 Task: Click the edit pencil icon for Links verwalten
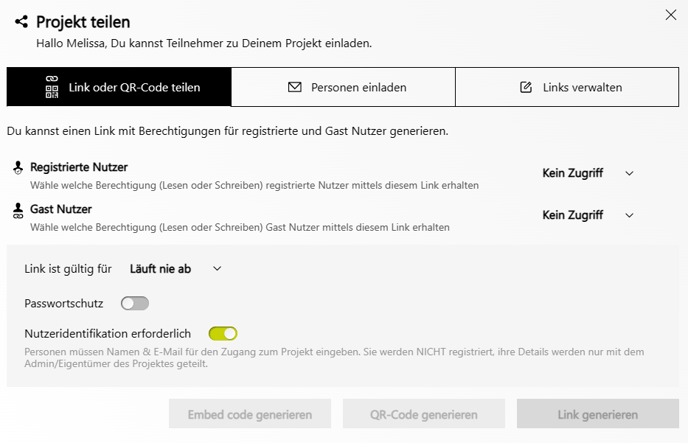(x=526, y=87)
